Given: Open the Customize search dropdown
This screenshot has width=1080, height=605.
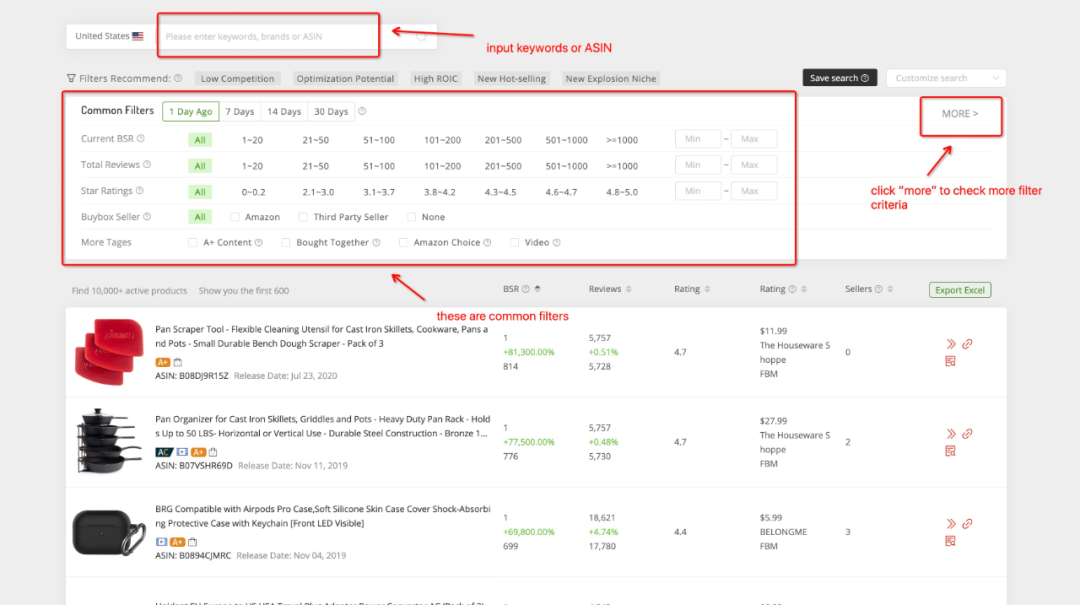Looking at the screenshot, I should [945, 78].
